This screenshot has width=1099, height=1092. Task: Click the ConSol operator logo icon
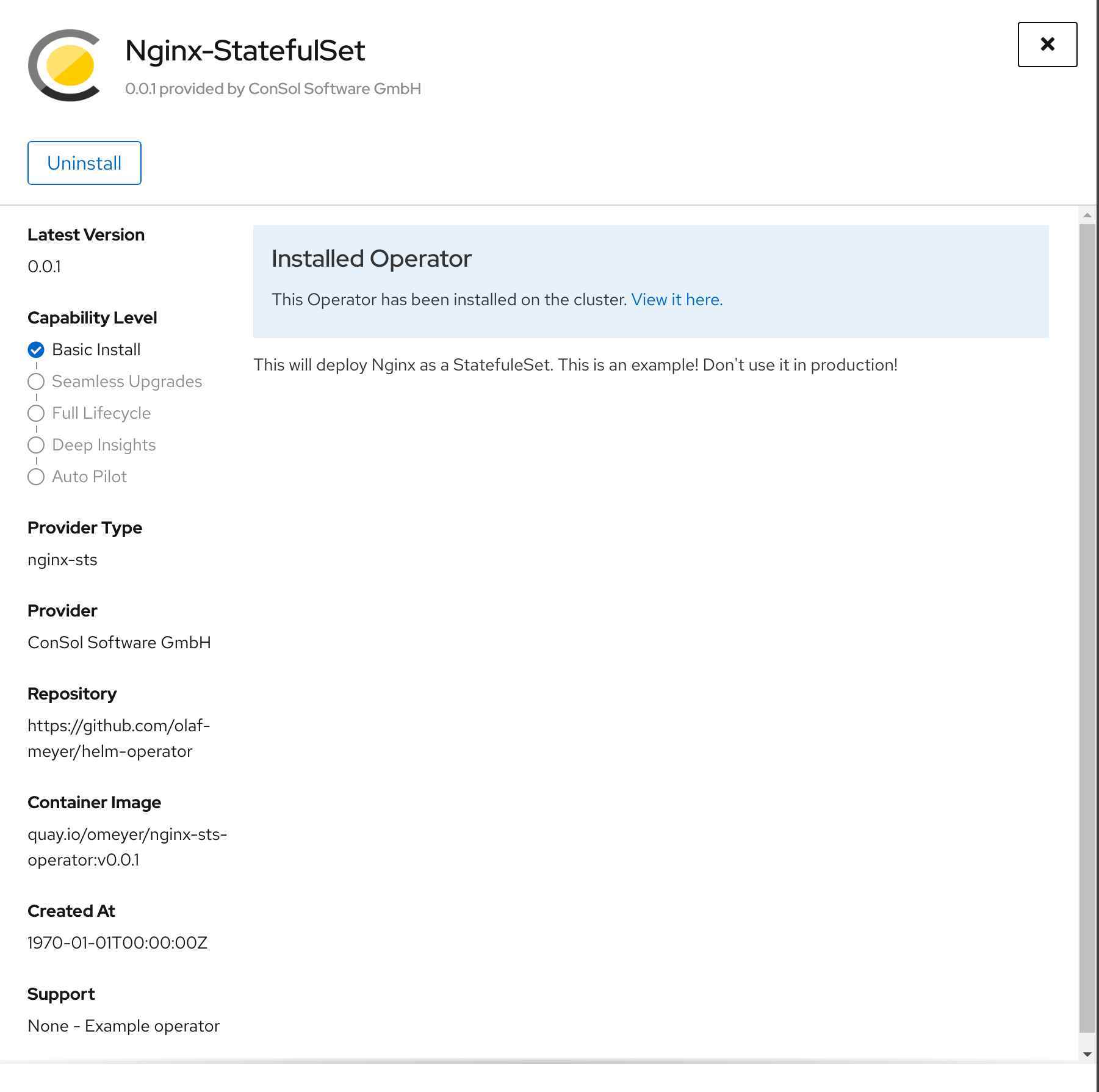65,65
